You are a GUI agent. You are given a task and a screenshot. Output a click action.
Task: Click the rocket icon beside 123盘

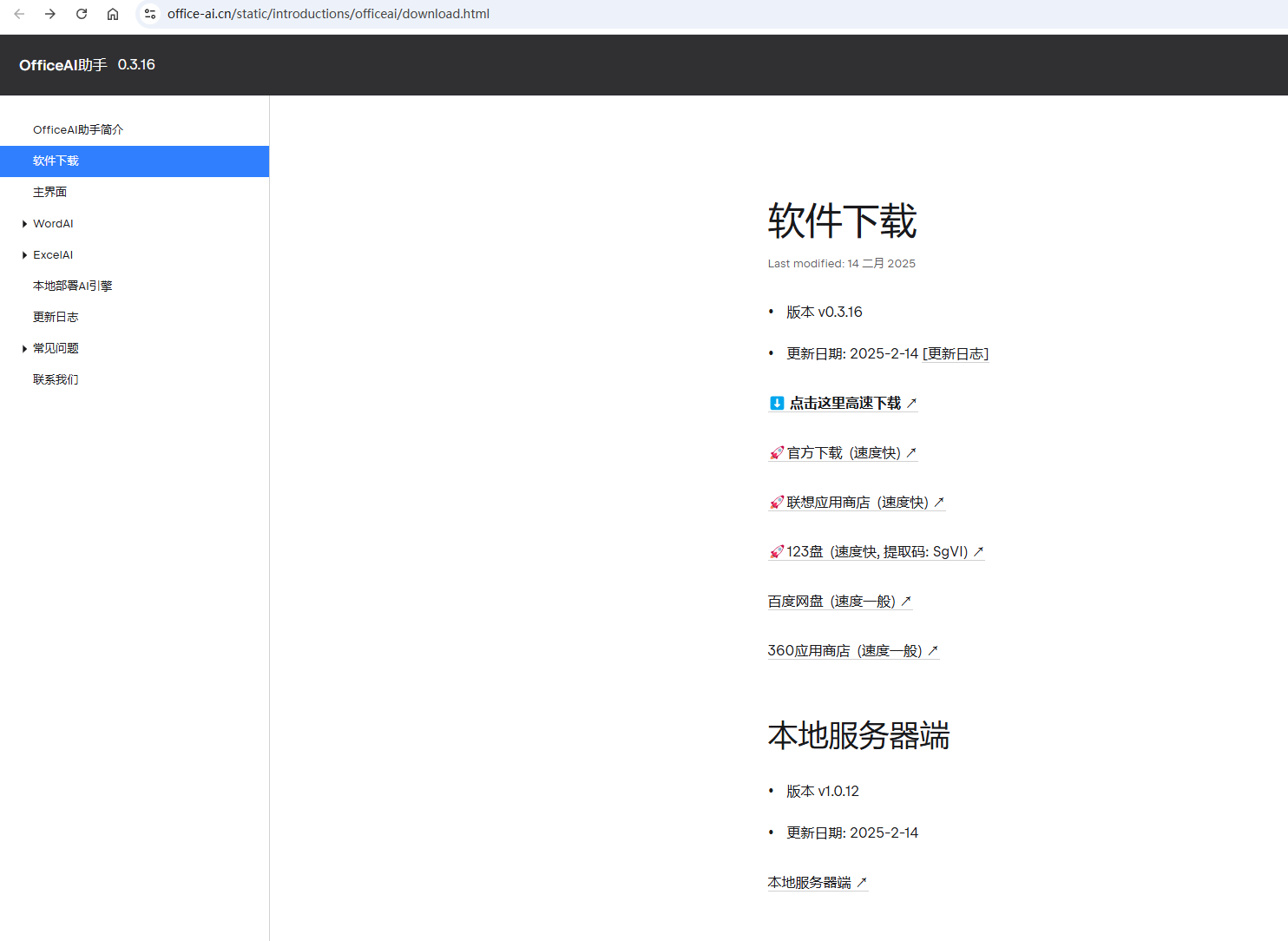coord(776,551)
